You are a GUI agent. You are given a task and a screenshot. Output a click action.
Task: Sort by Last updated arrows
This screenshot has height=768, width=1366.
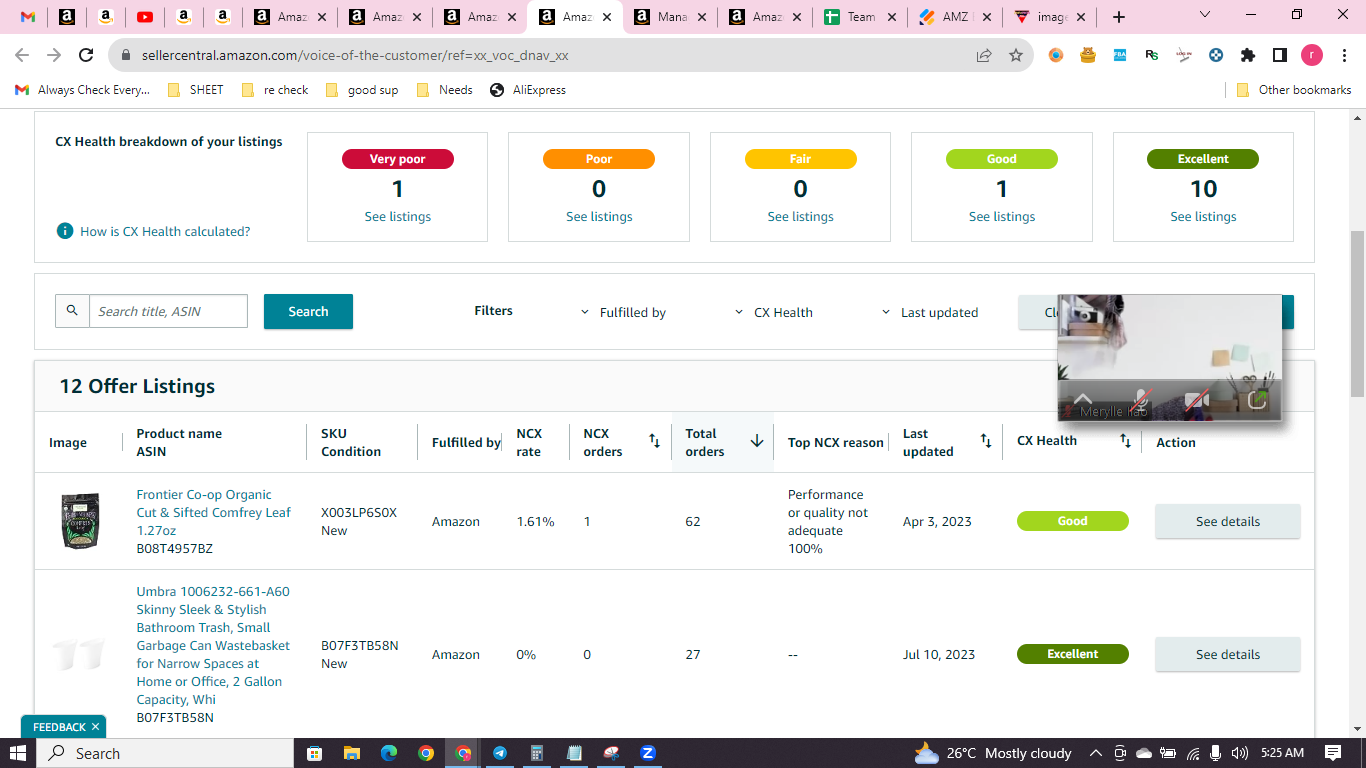(986, 441)
